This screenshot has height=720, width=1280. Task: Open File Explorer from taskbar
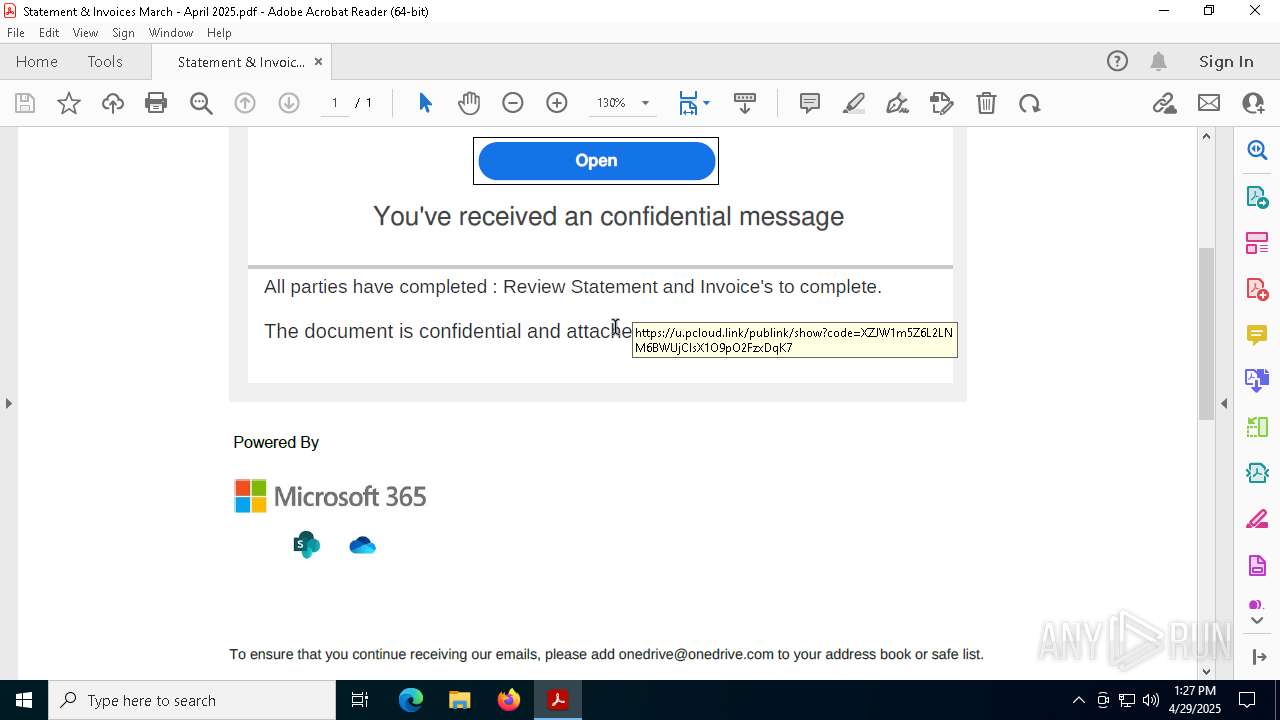coord(460,700)
